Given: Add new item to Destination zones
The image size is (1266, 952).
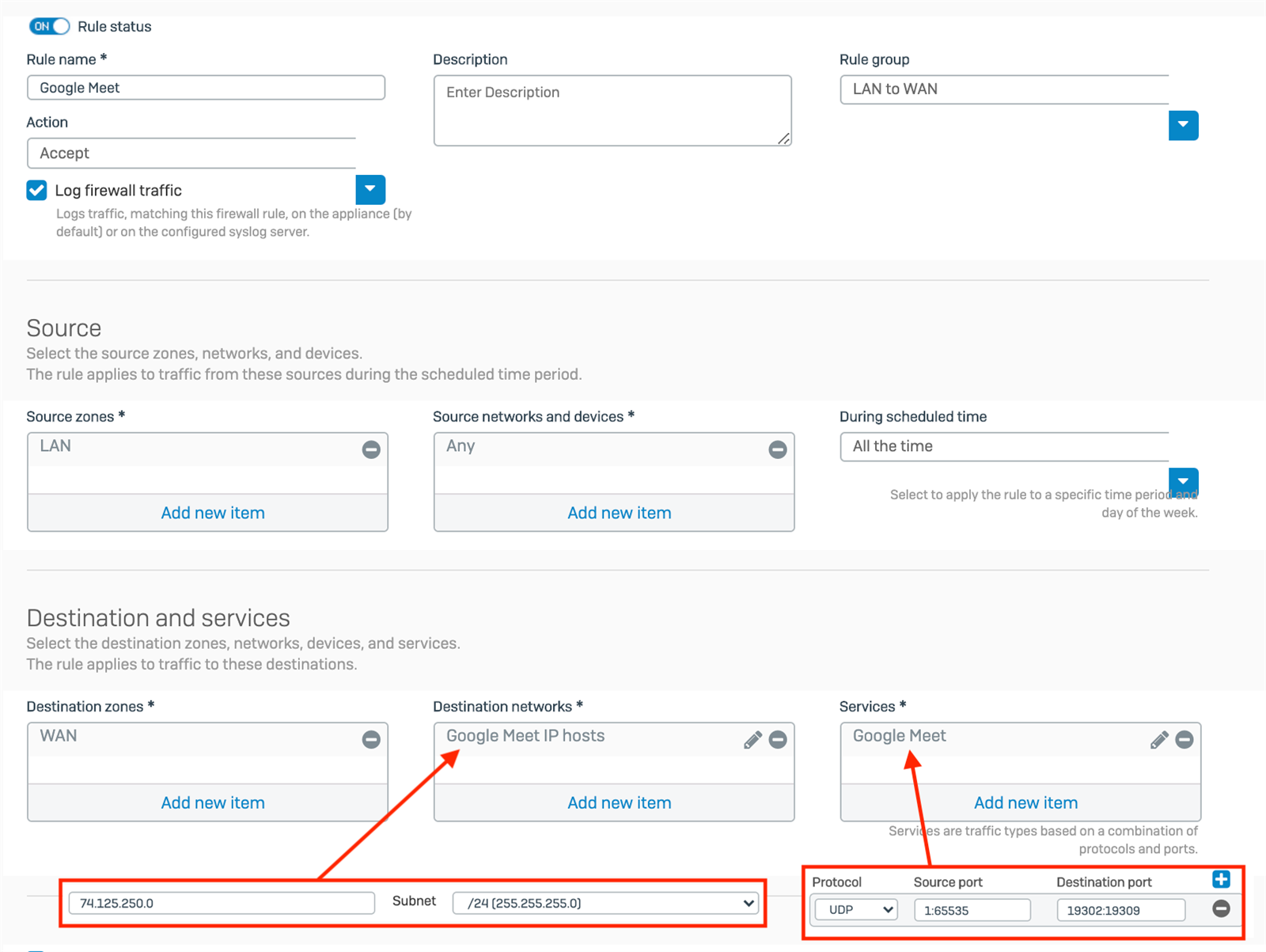Looking at the screenshot, I should point(213,802).
